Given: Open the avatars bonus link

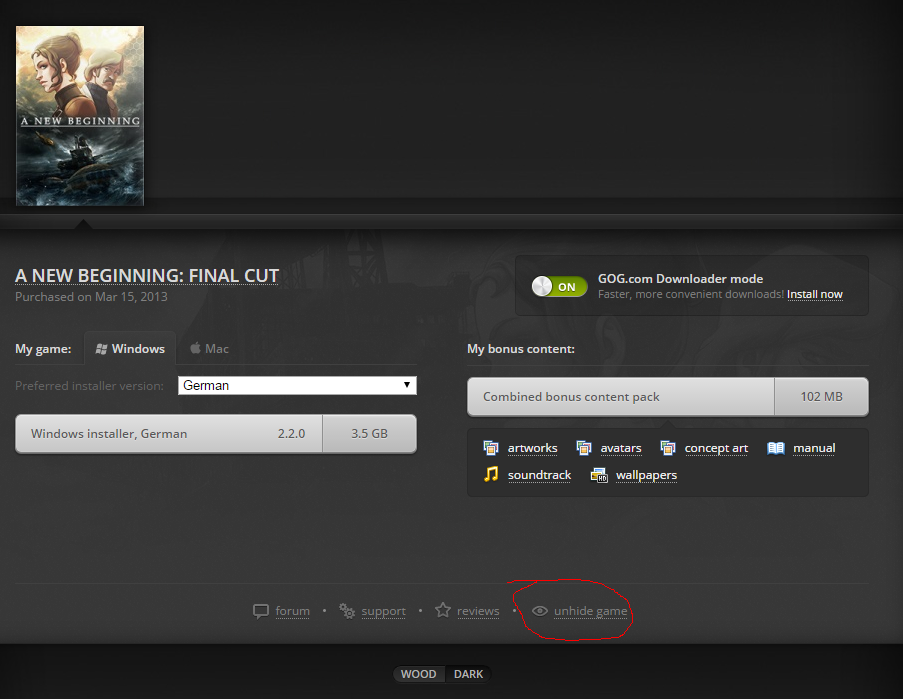Looking at the screenshot, I should coord(621,448).
